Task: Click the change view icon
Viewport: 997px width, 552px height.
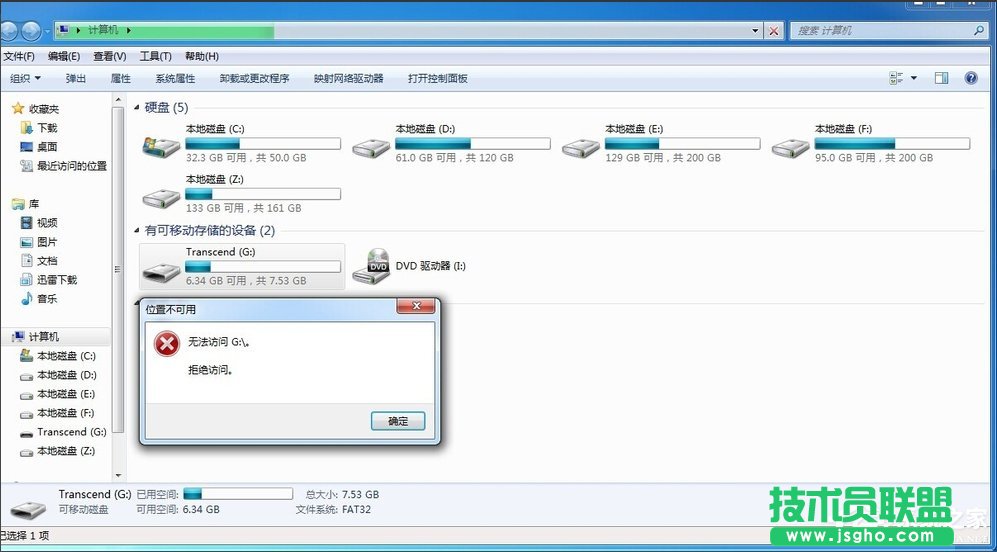Action: pyautogui.click(x=897, y=78)
